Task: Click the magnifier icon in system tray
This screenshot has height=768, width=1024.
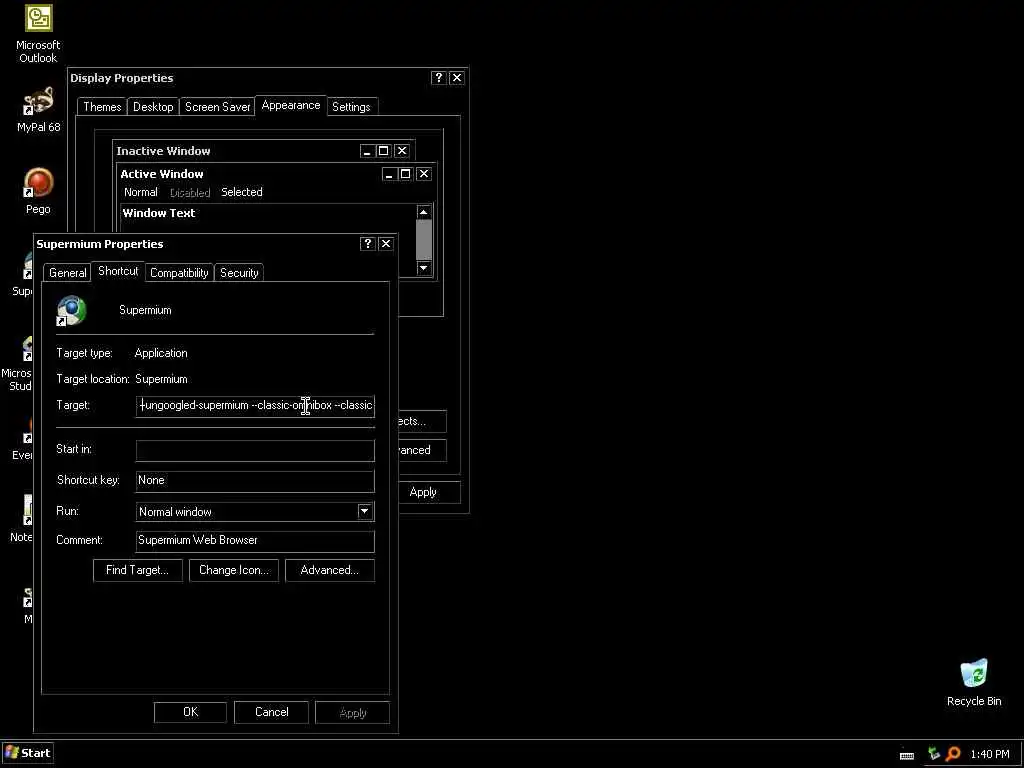Action: [953, 754]
